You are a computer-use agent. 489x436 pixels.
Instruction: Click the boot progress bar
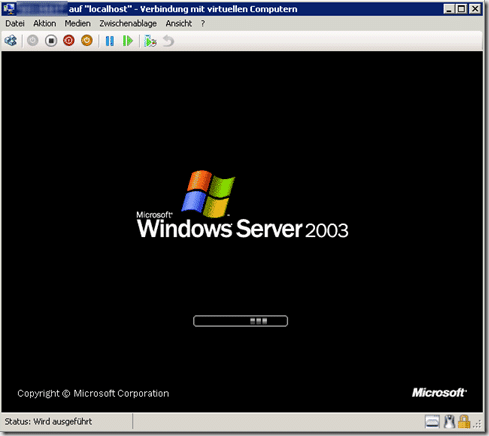240,321
